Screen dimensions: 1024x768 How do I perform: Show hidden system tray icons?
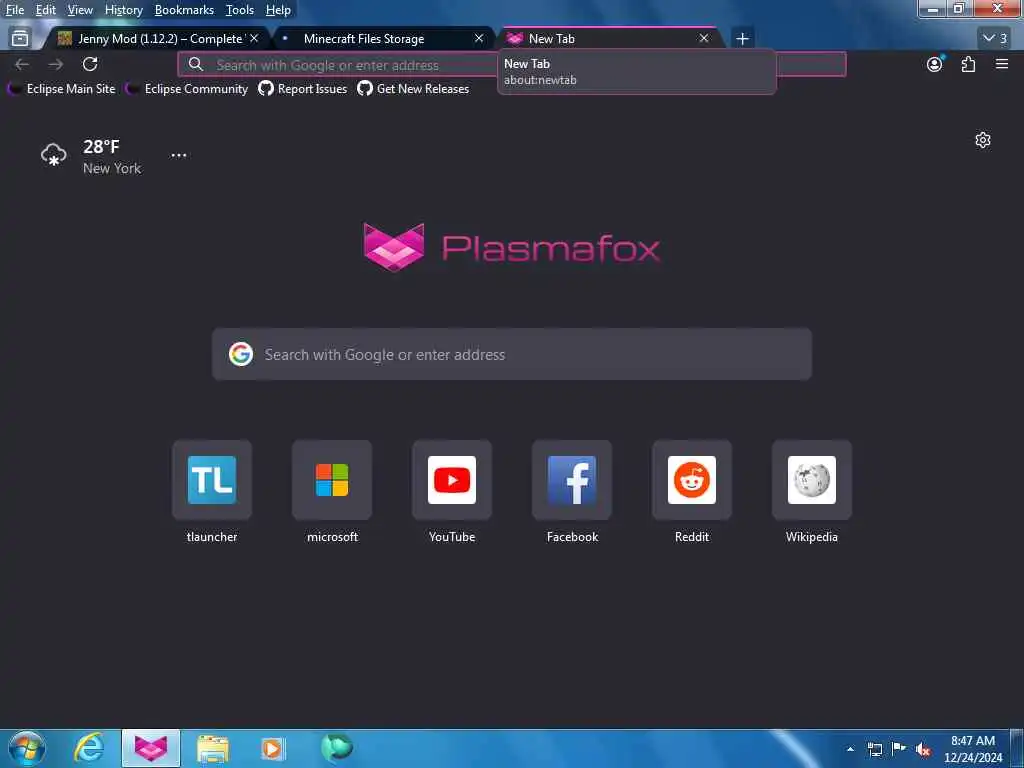coord(850,749)
